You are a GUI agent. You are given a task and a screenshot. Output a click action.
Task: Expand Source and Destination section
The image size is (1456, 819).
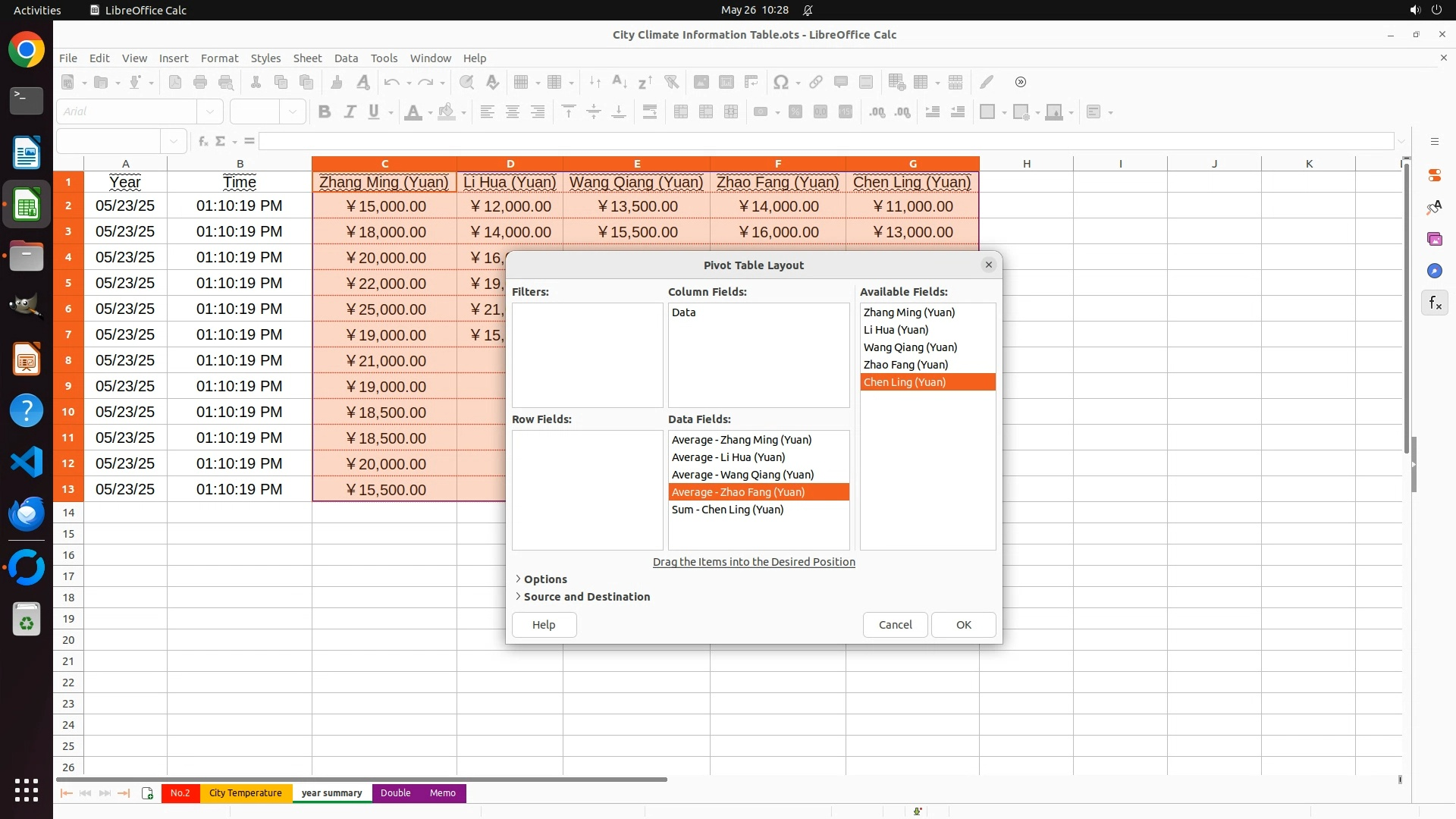(x=586, y=597)
